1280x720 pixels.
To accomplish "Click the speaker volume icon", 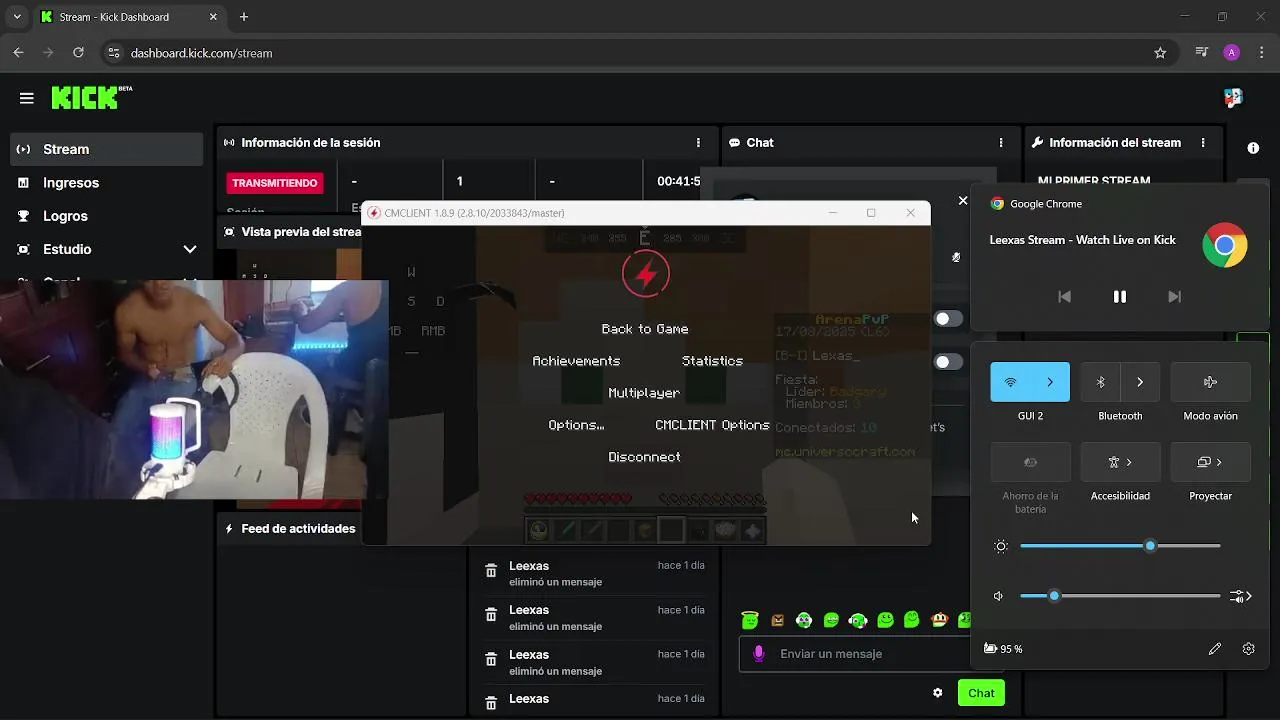I will [998, 596].
